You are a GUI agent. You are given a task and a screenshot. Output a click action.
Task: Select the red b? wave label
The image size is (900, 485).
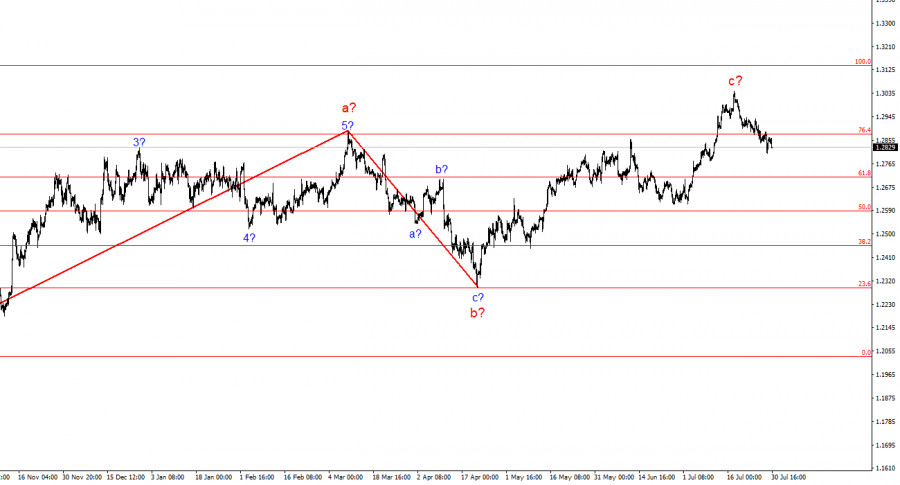(478, 313)
